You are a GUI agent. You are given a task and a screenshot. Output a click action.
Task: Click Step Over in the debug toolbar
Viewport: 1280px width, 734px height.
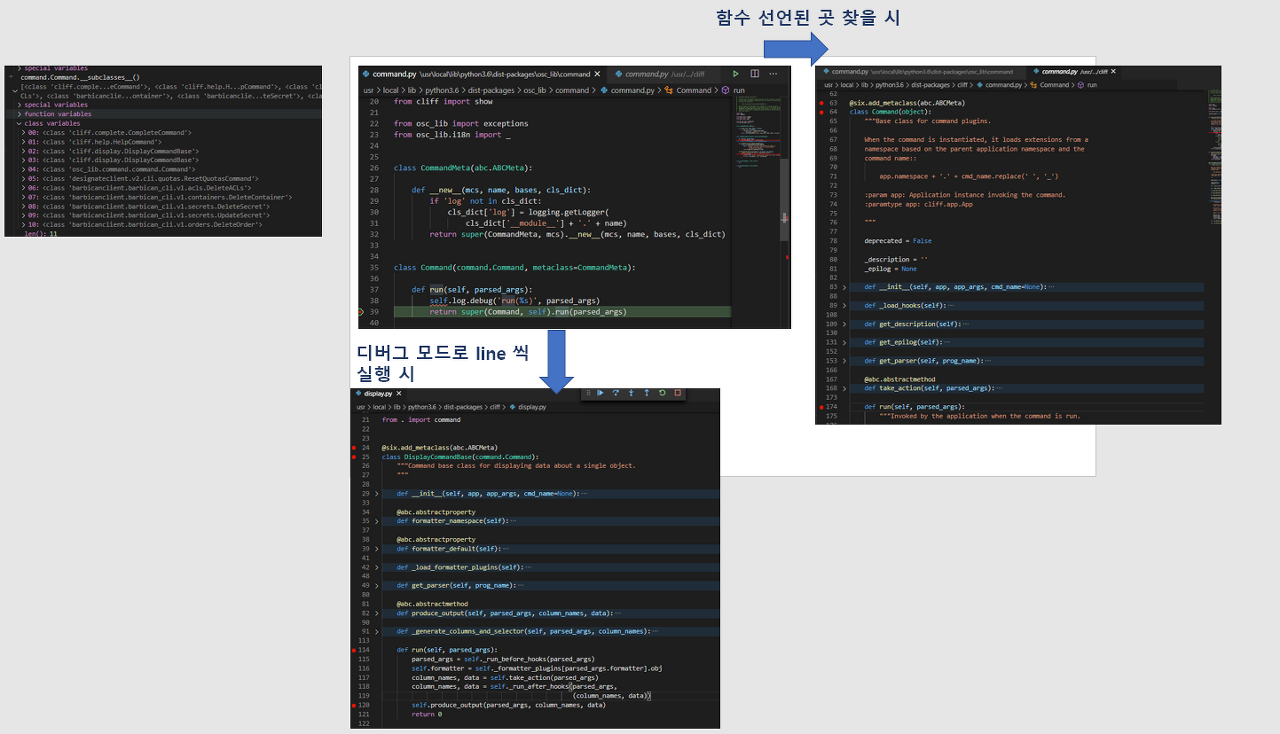coord(615,393)
